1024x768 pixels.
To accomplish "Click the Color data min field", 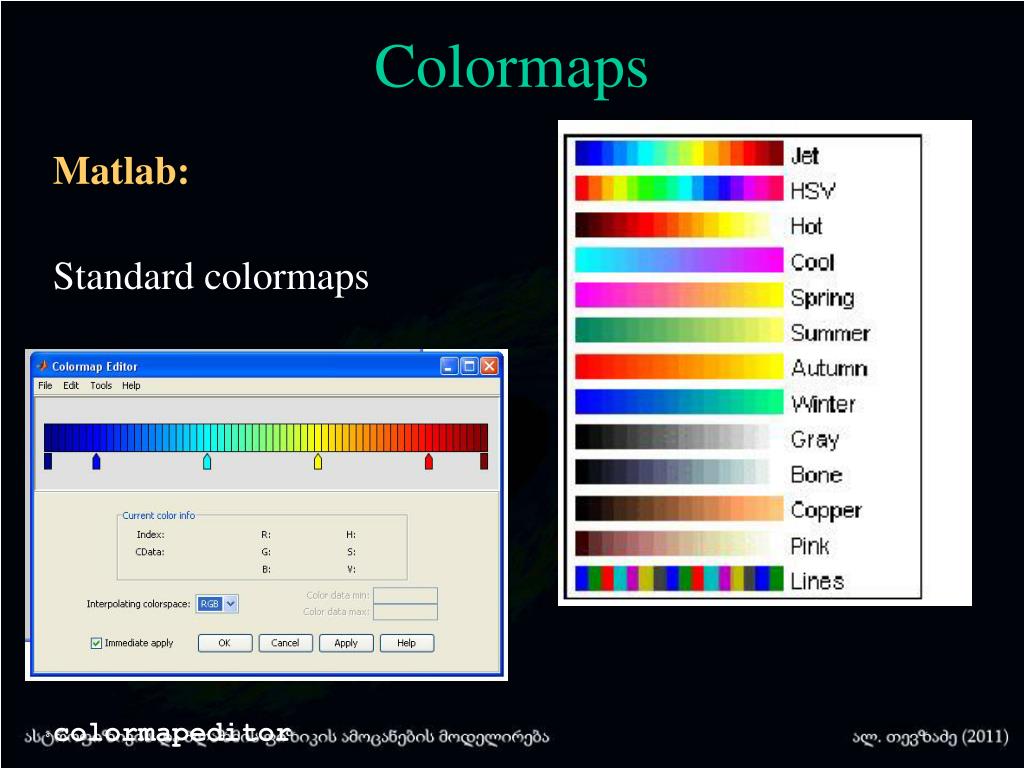I will (406, 595).
